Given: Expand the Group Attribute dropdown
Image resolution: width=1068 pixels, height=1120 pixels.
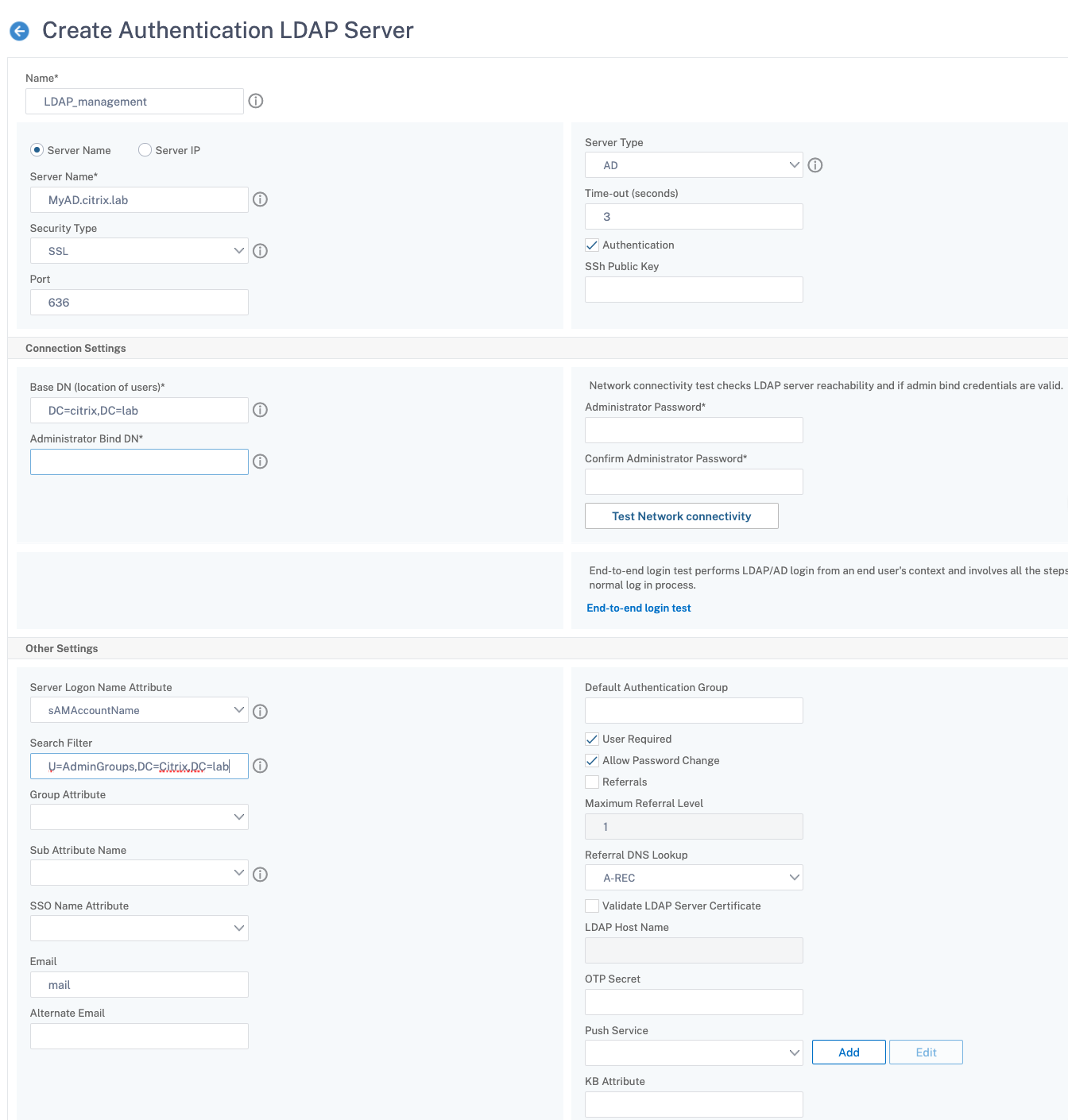Looking at the screenshot, I should 139,817.
